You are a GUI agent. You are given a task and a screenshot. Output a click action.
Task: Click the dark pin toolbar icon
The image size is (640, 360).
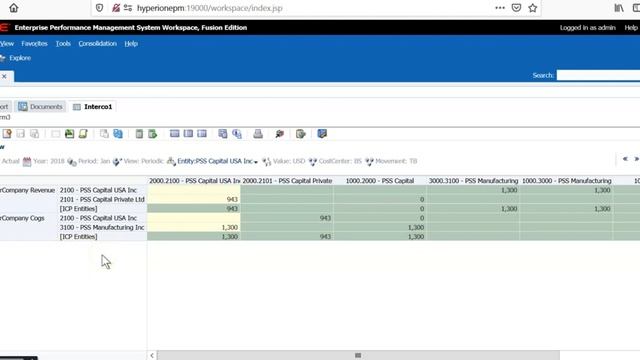click(280, 133)
